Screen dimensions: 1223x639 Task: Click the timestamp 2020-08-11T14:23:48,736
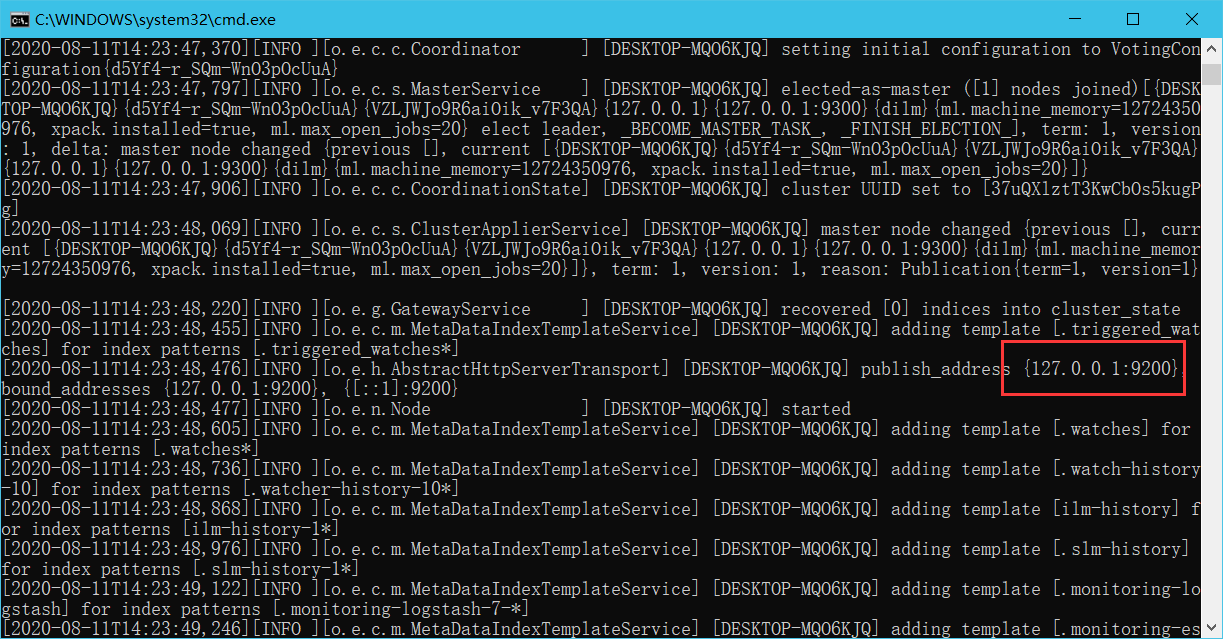(x=126, y=469)
